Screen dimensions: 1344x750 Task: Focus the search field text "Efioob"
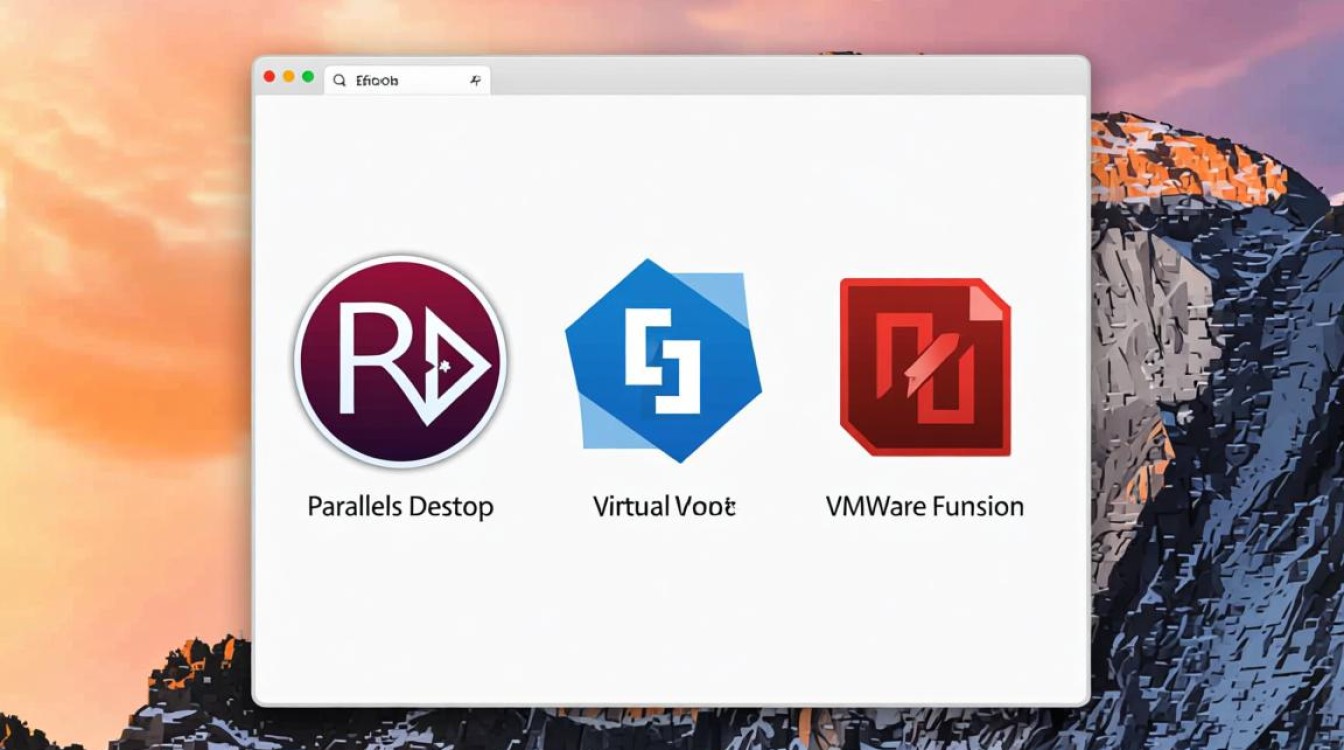tap(378, 81)
